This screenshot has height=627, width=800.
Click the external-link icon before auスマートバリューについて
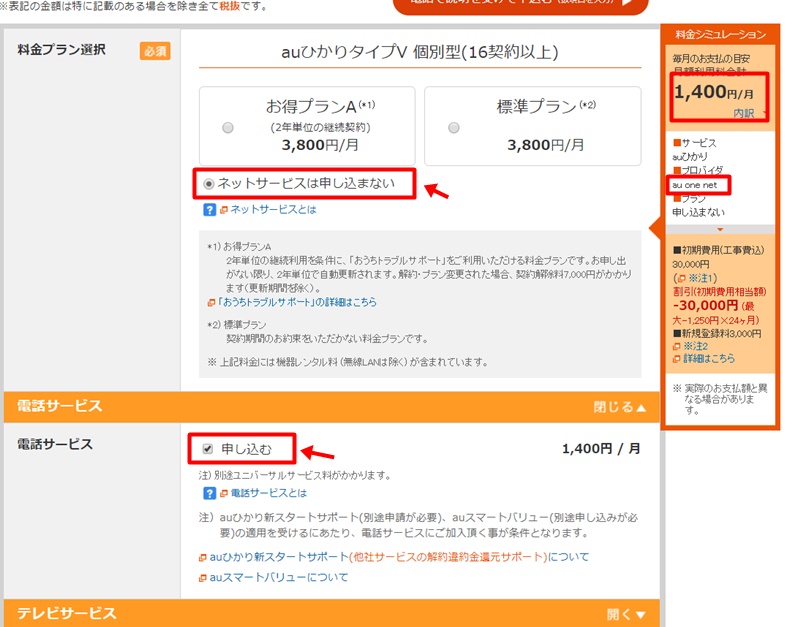coord(203,578)
